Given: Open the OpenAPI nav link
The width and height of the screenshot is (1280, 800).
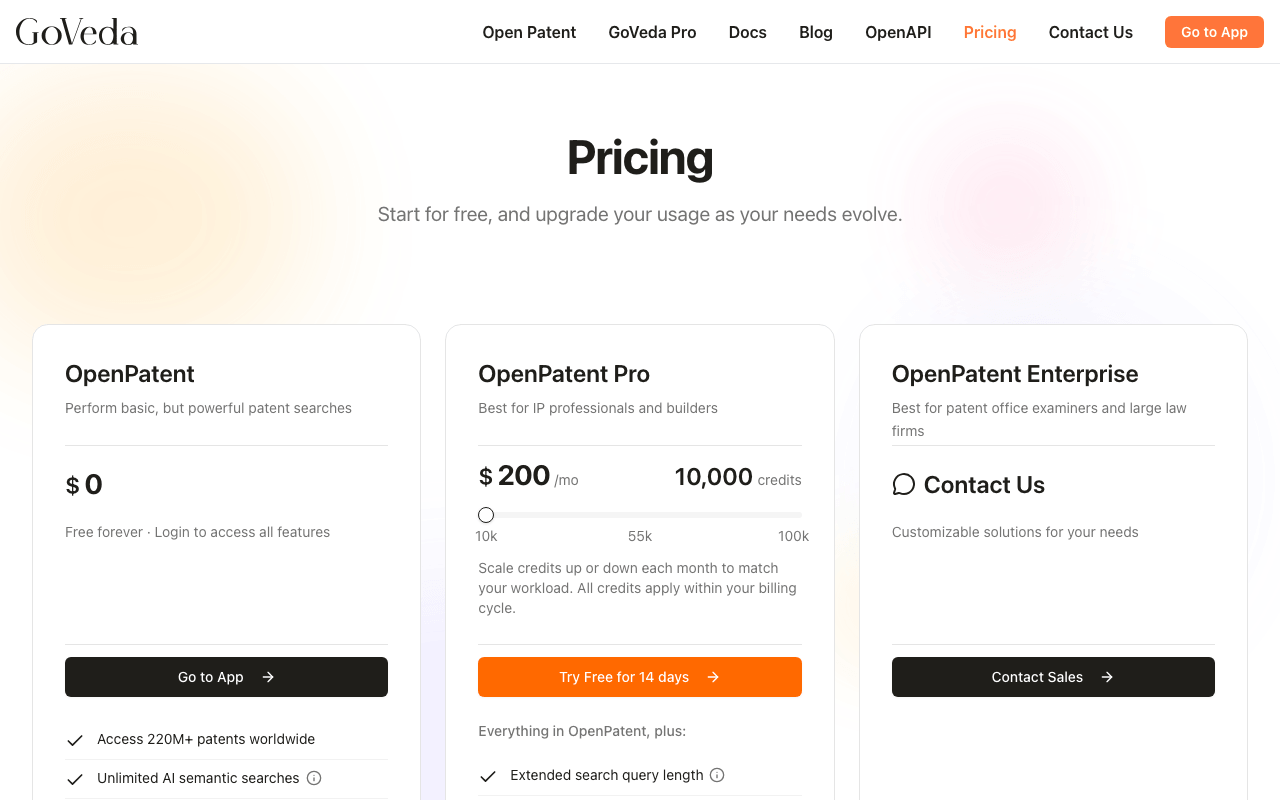Looking at the screenshot, I should click(x=898, y=32).
